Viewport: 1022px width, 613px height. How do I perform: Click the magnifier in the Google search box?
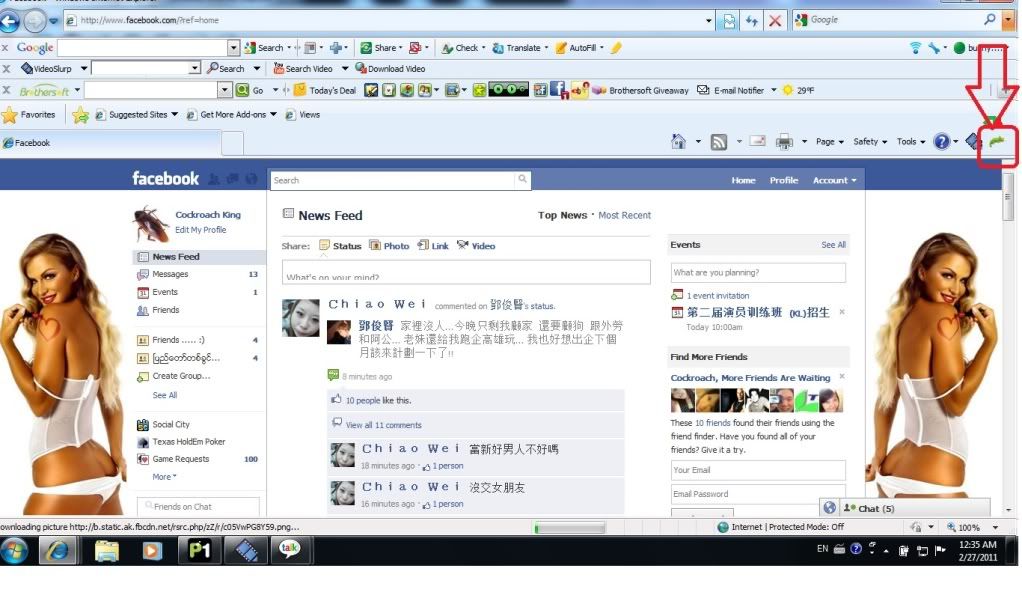point(989,20)
